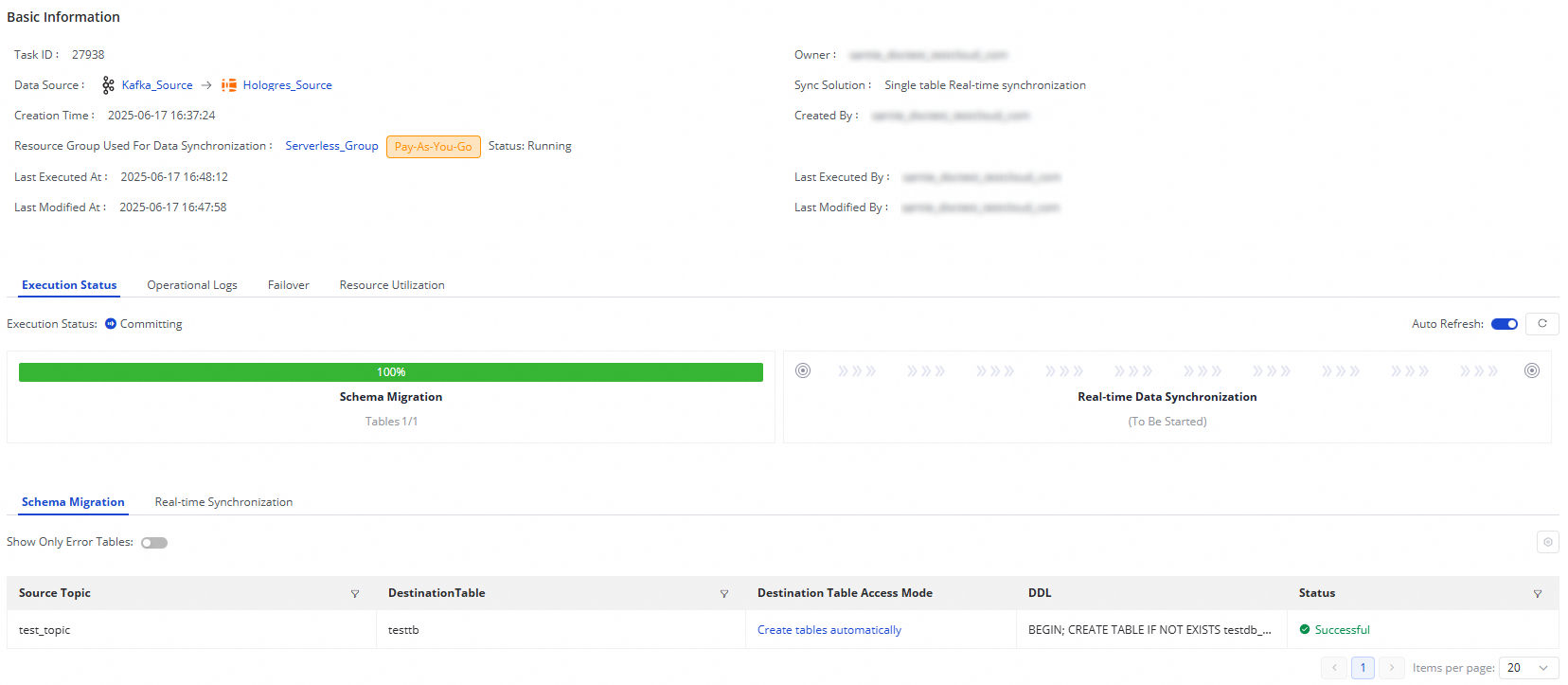The image size is (1568, 685).
Task: Click the real-time sync start circle icon
Action: tap(803, 370)
